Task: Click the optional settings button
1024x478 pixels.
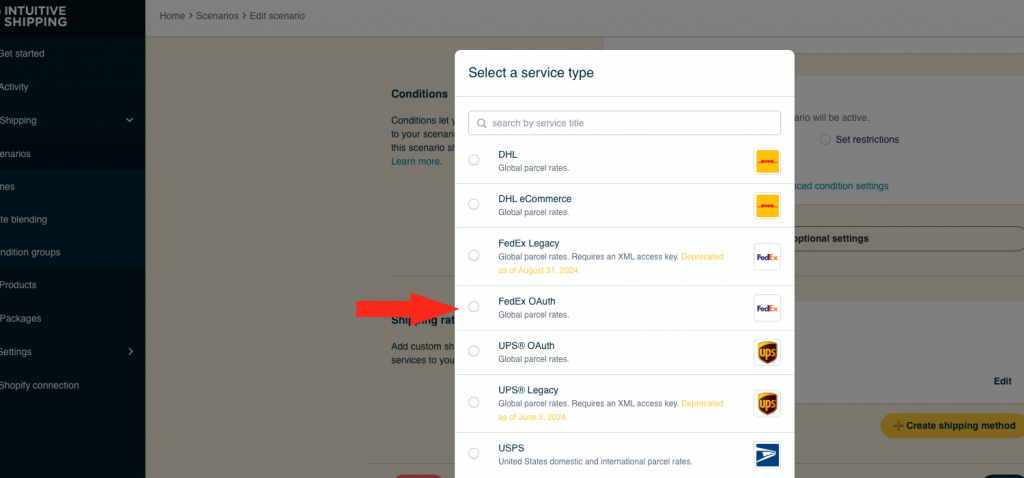Action: (909, 239)
